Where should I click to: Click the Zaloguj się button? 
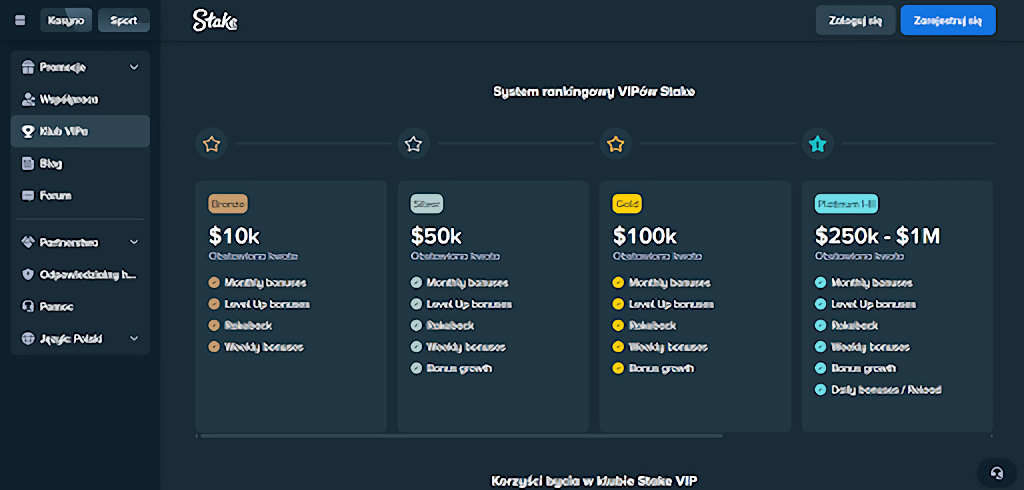tap(855, 20)
